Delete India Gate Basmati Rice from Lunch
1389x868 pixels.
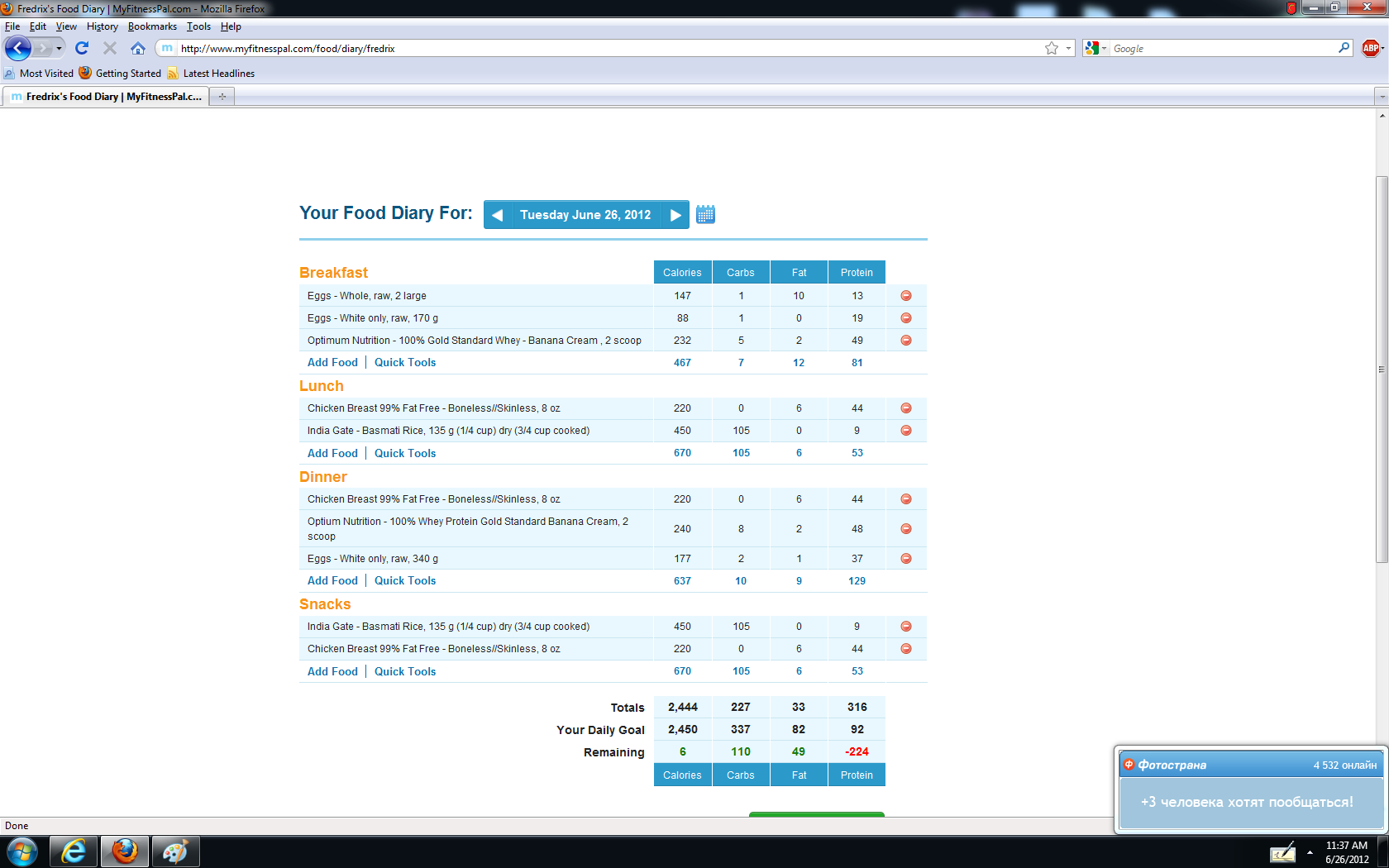[x=906, y=431]
